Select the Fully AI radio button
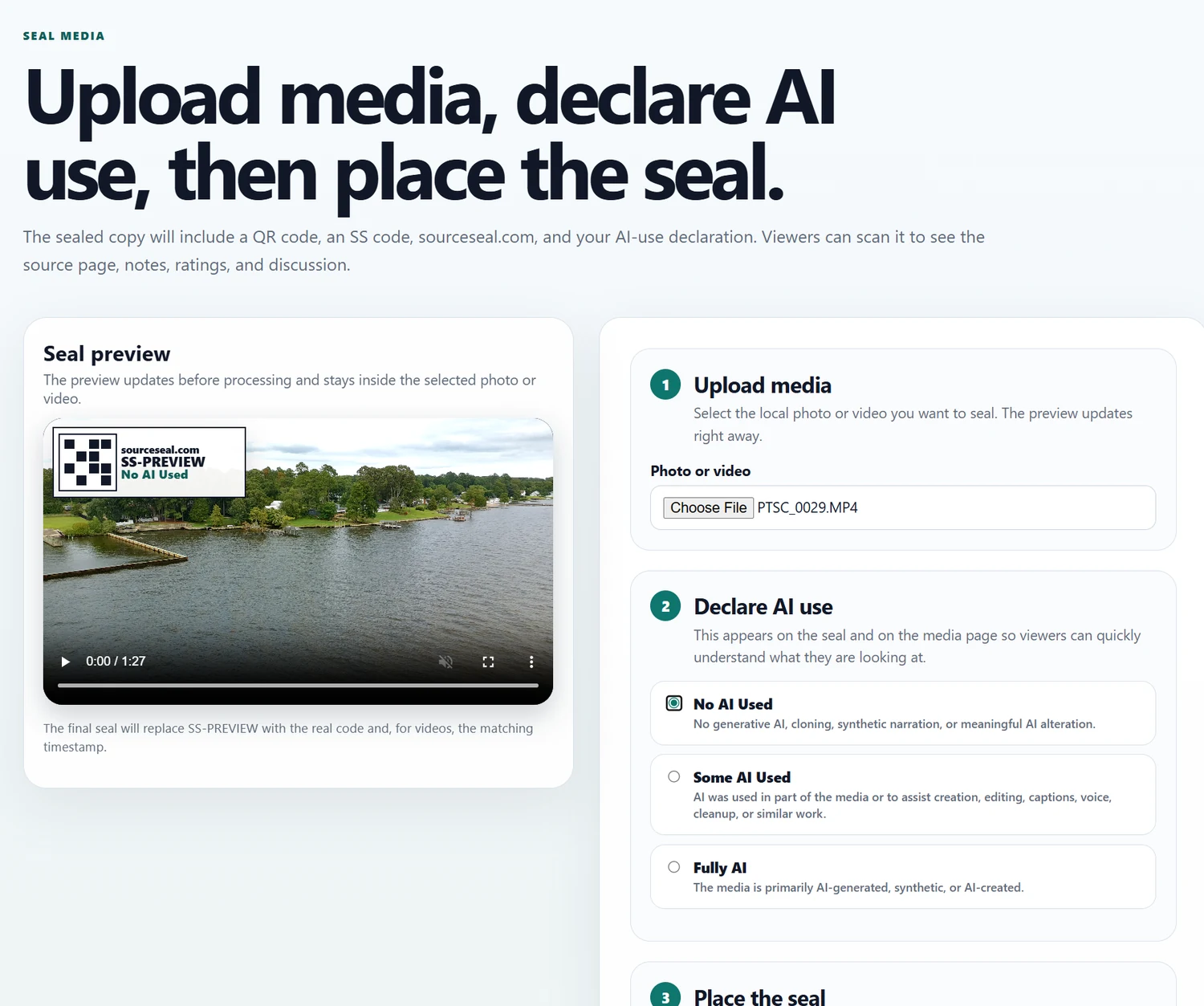1204x1006 pixels. [674, 867]
